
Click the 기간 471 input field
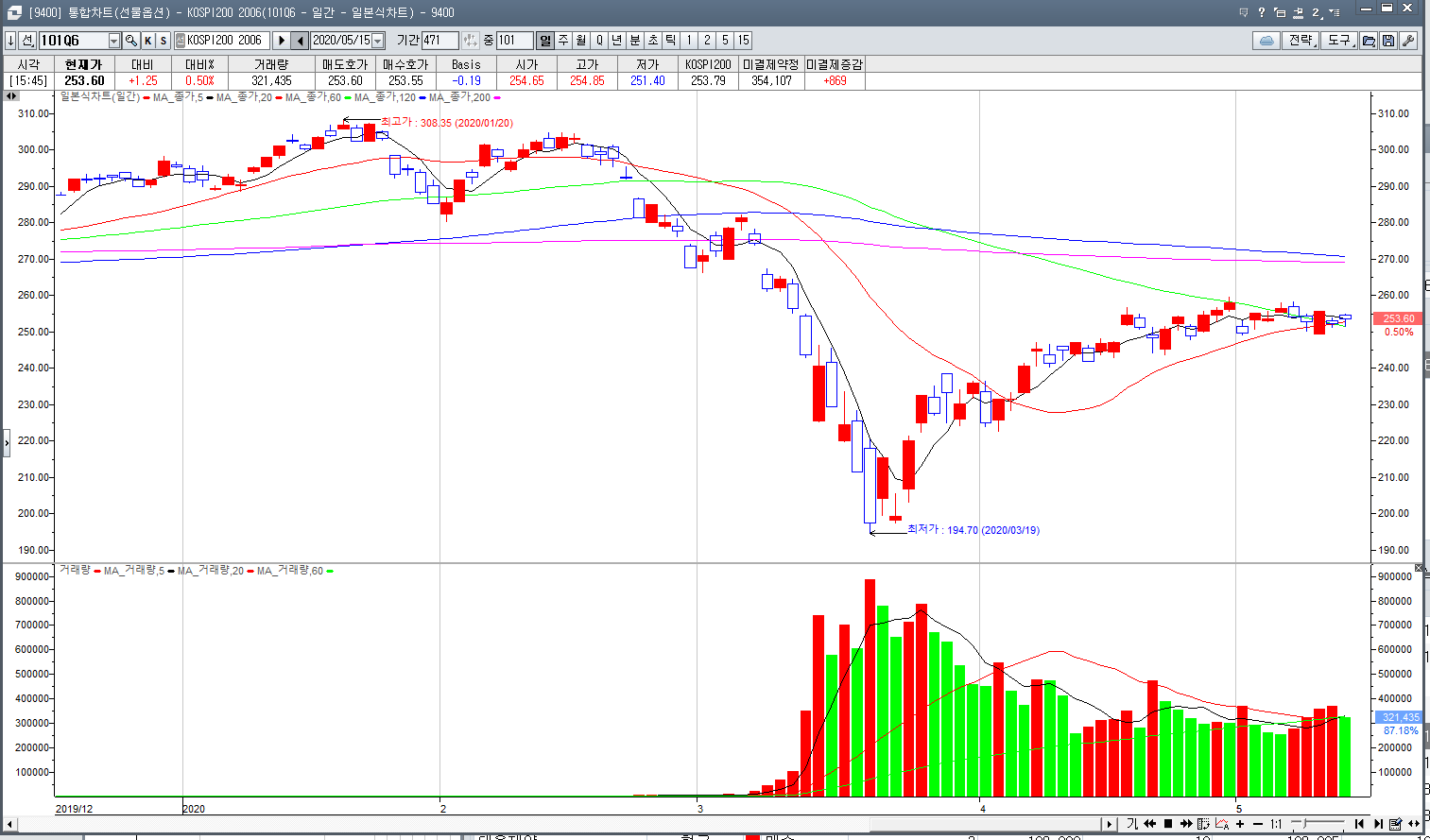[439, 41]
